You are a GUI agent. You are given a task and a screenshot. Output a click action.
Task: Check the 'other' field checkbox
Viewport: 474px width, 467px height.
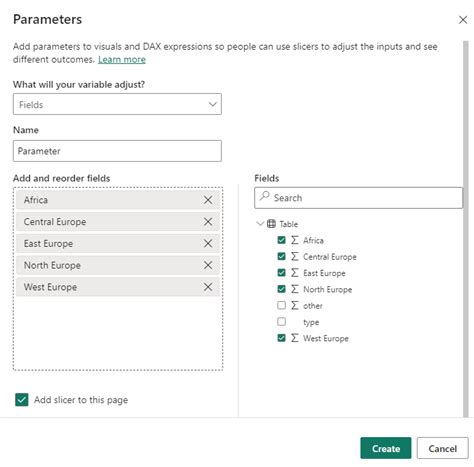click(x=282, y=305)
